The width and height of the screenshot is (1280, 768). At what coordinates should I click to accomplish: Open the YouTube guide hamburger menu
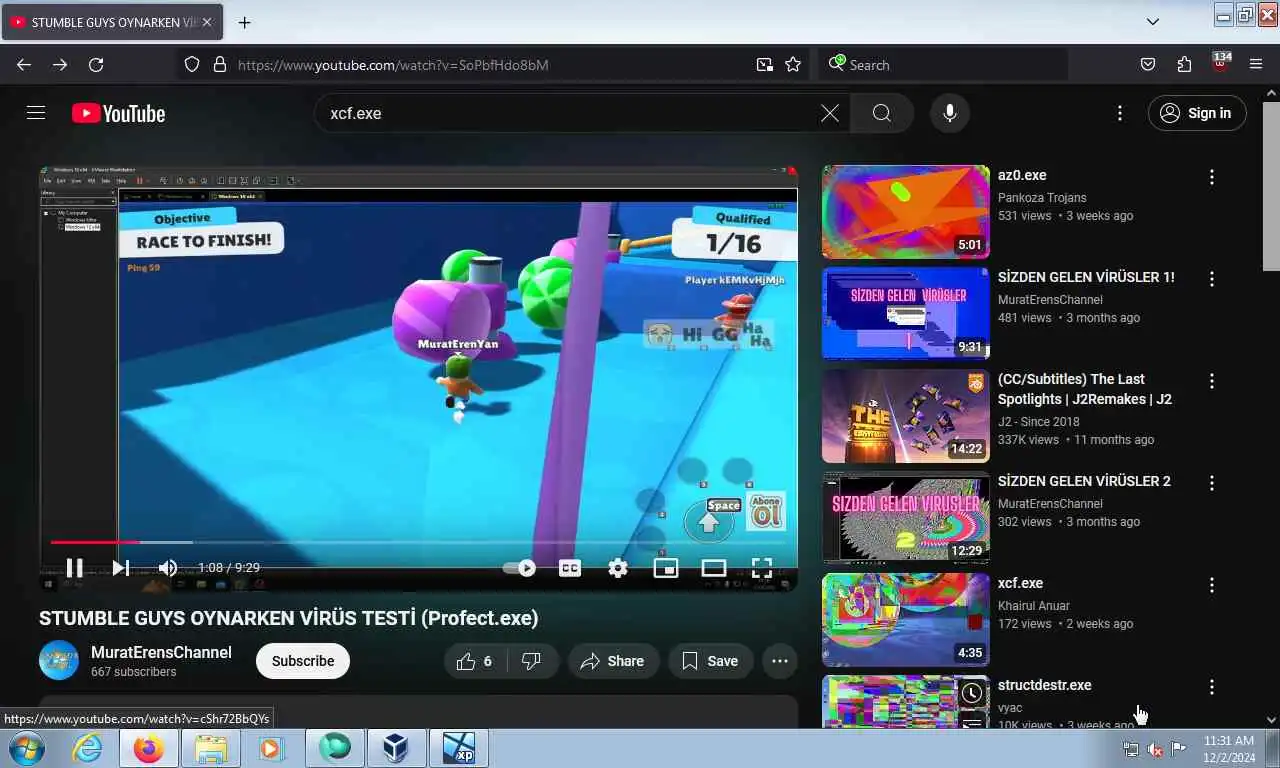click(x=36, y=113)
